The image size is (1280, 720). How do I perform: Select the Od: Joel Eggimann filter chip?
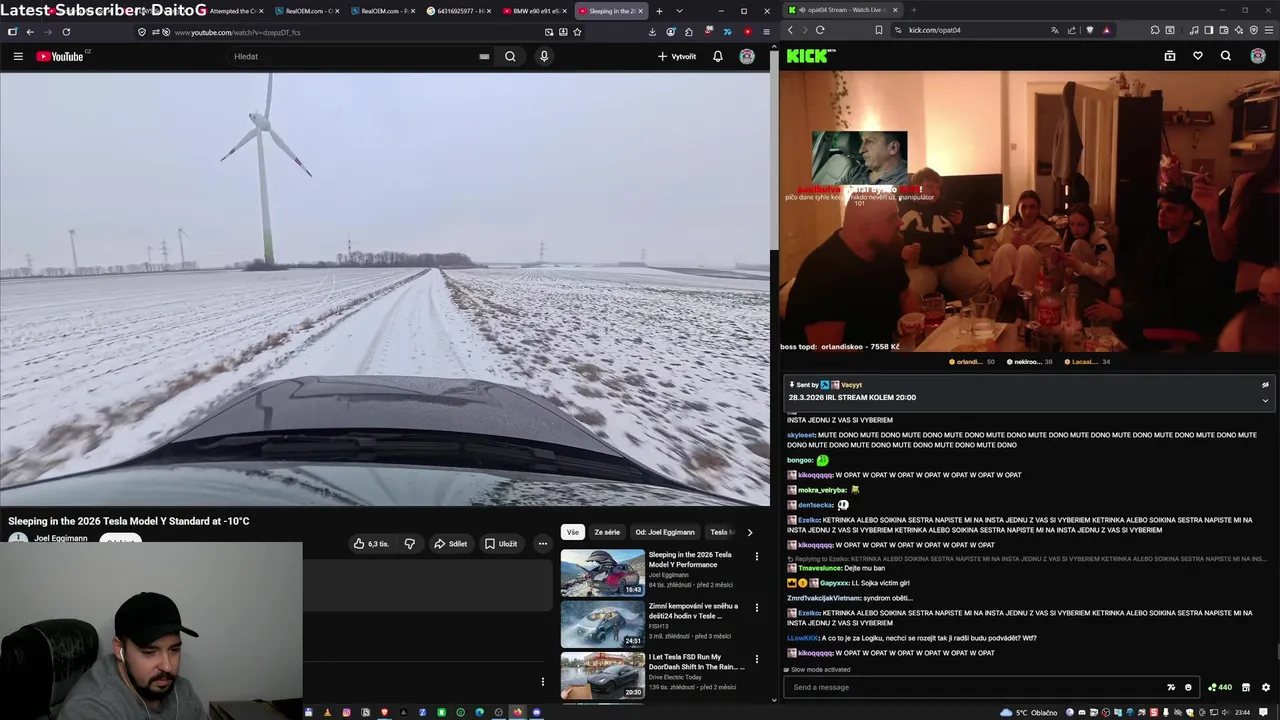tap(665, 532)
